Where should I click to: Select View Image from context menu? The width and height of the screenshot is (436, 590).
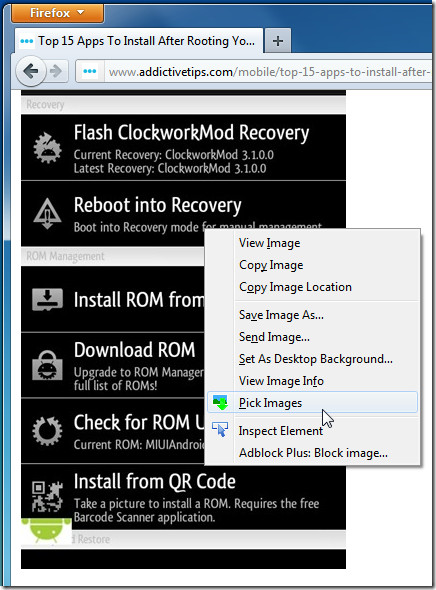click(269, 243)
